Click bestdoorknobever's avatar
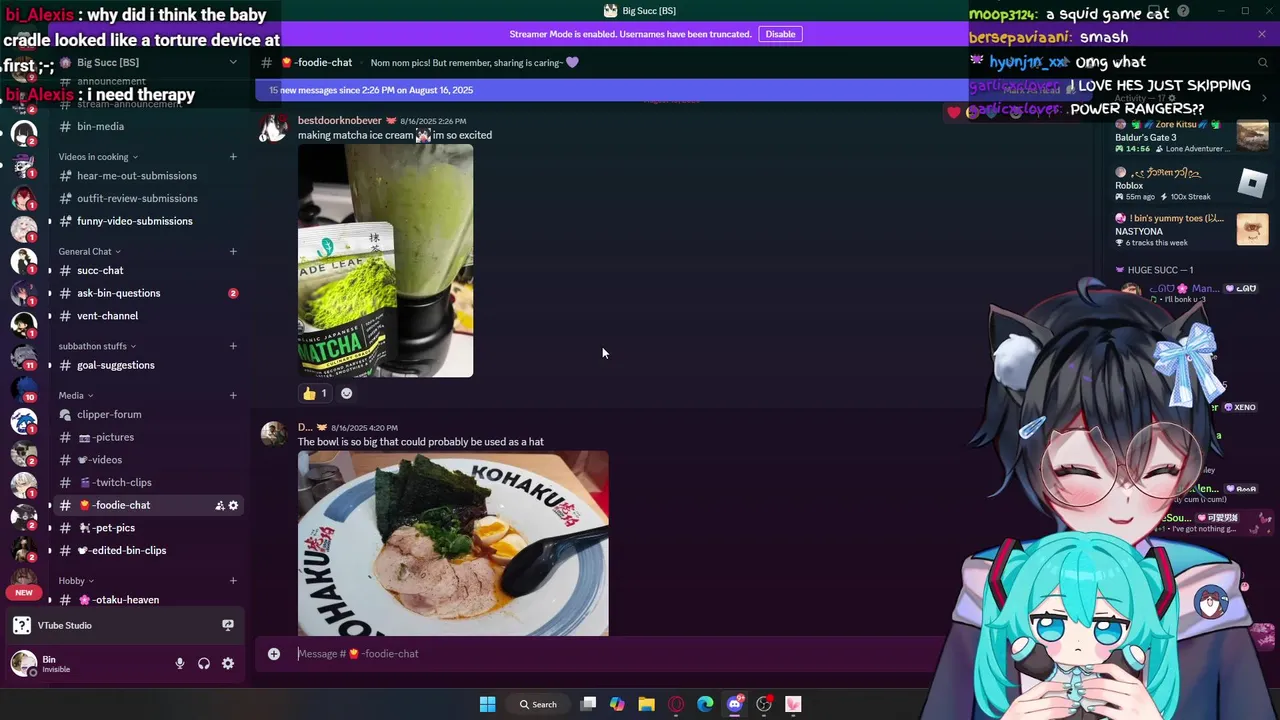Screen dimensions: 1280x720 tap(274, 128)
